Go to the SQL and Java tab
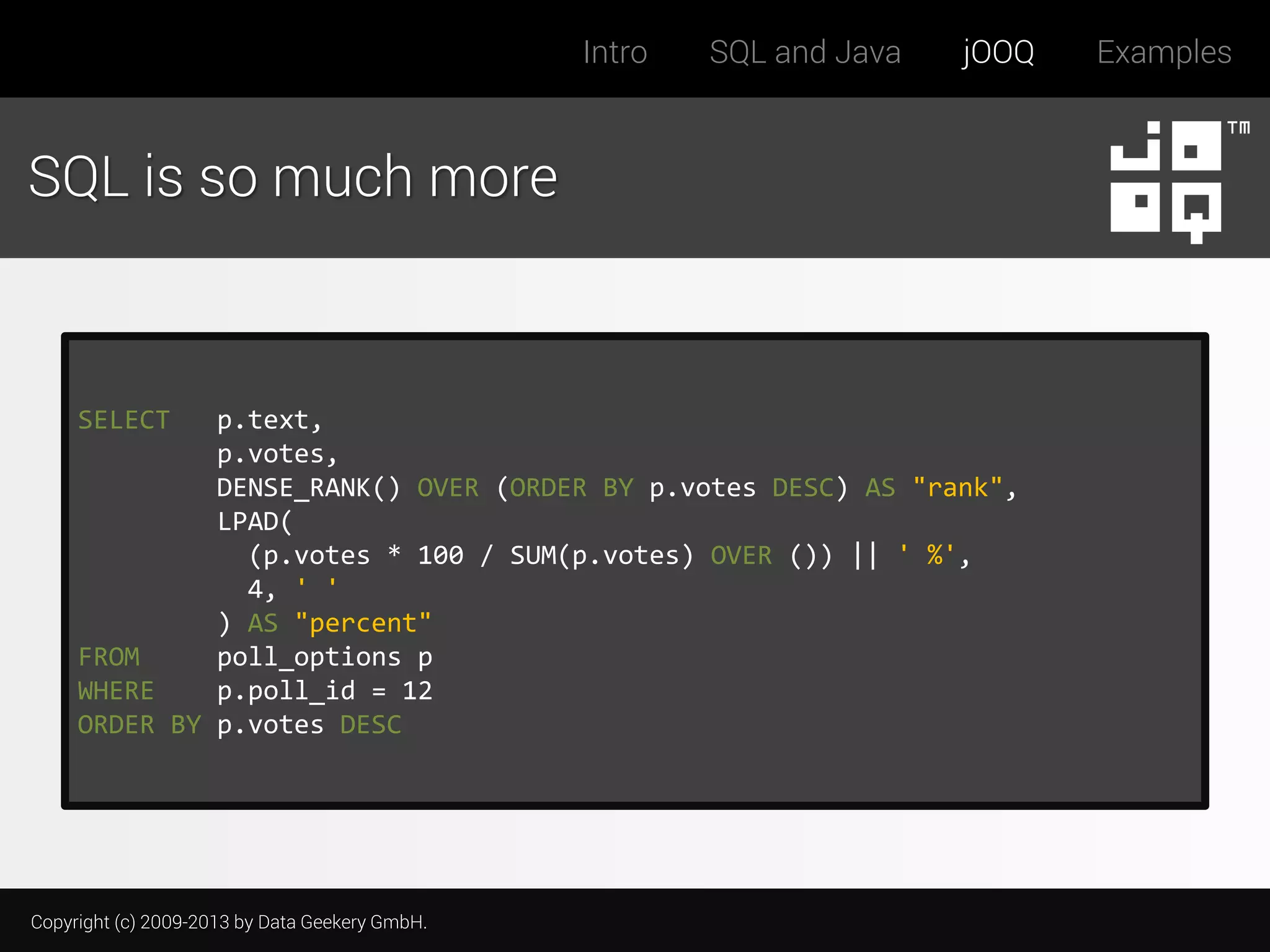 [x=805, y=52]
